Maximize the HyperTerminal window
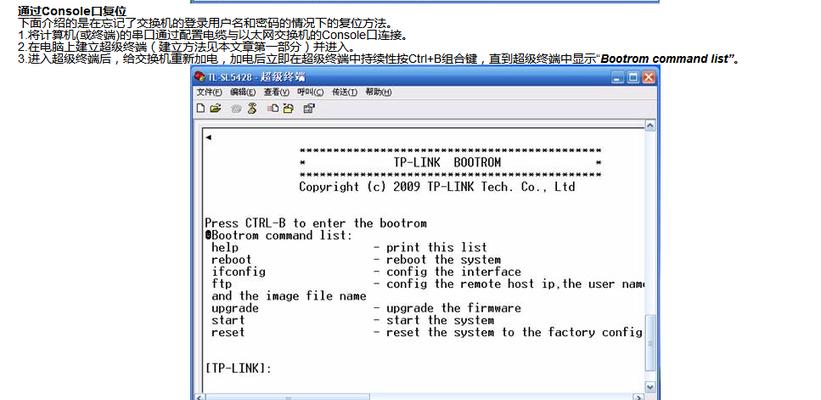This screenshot has height=400, width=821. (633, 77)
